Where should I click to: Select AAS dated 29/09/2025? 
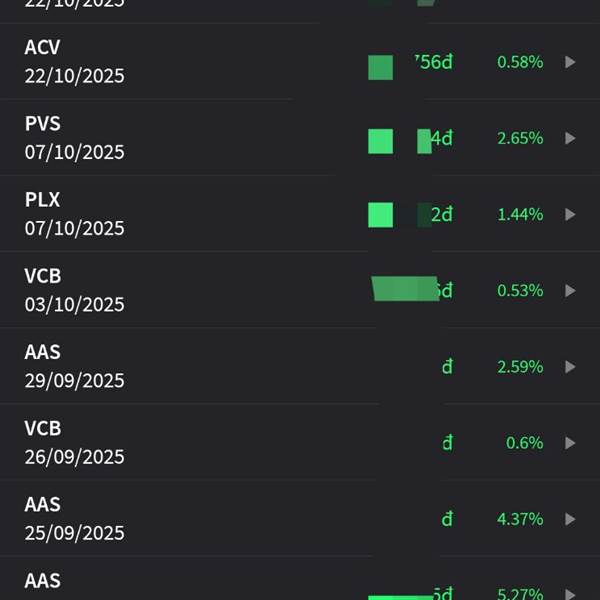74,367
